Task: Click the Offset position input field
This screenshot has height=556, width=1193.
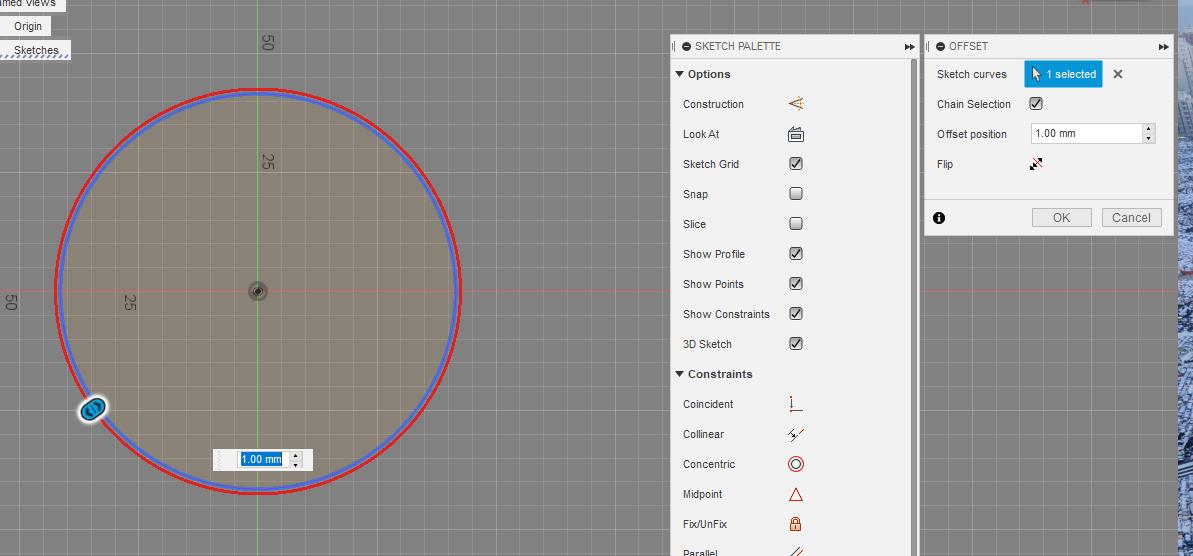Action: (1086, 133)
